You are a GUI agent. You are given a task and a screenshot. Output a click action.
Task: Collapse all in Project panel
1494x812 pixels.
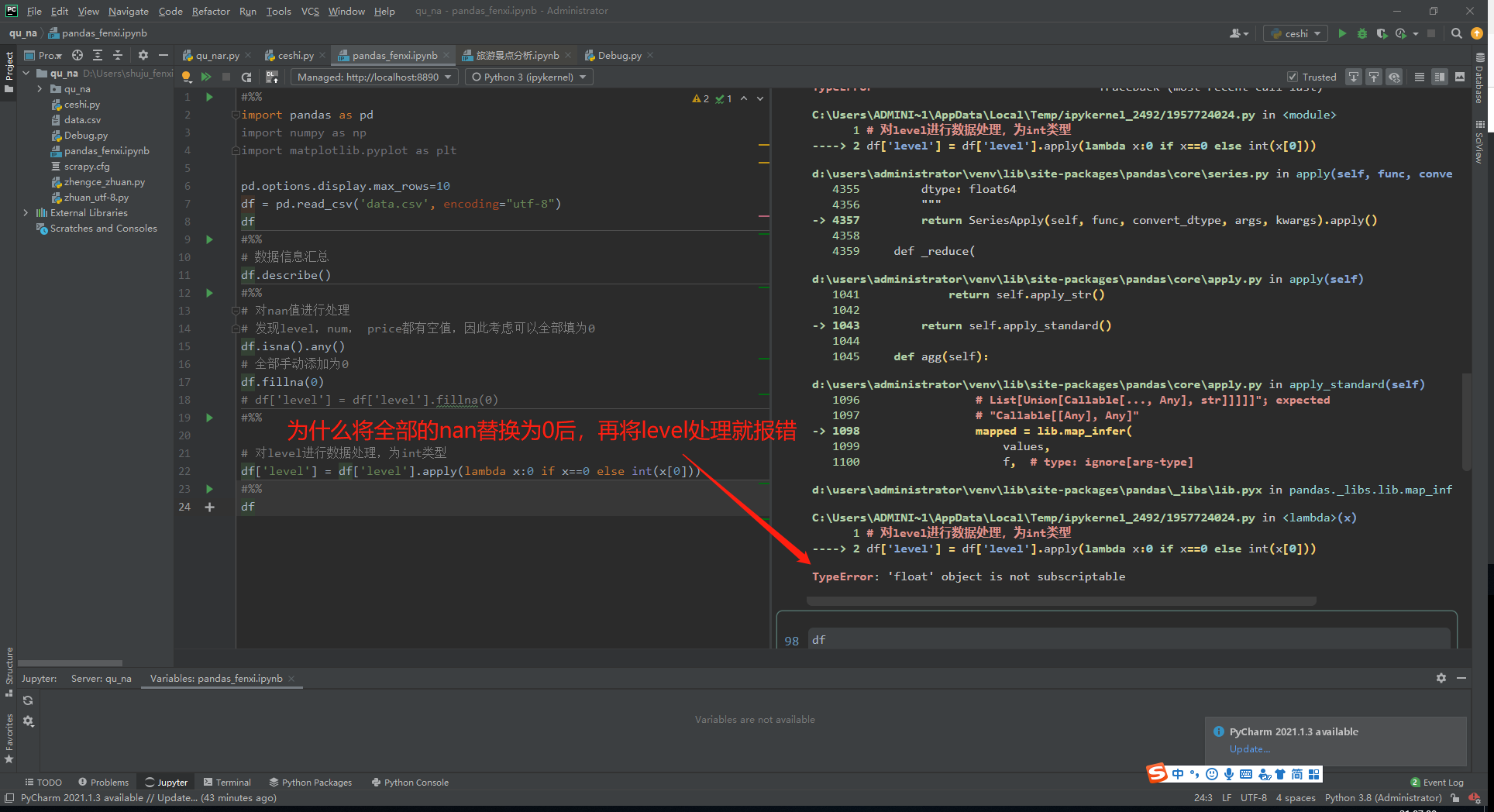(118, 55)
